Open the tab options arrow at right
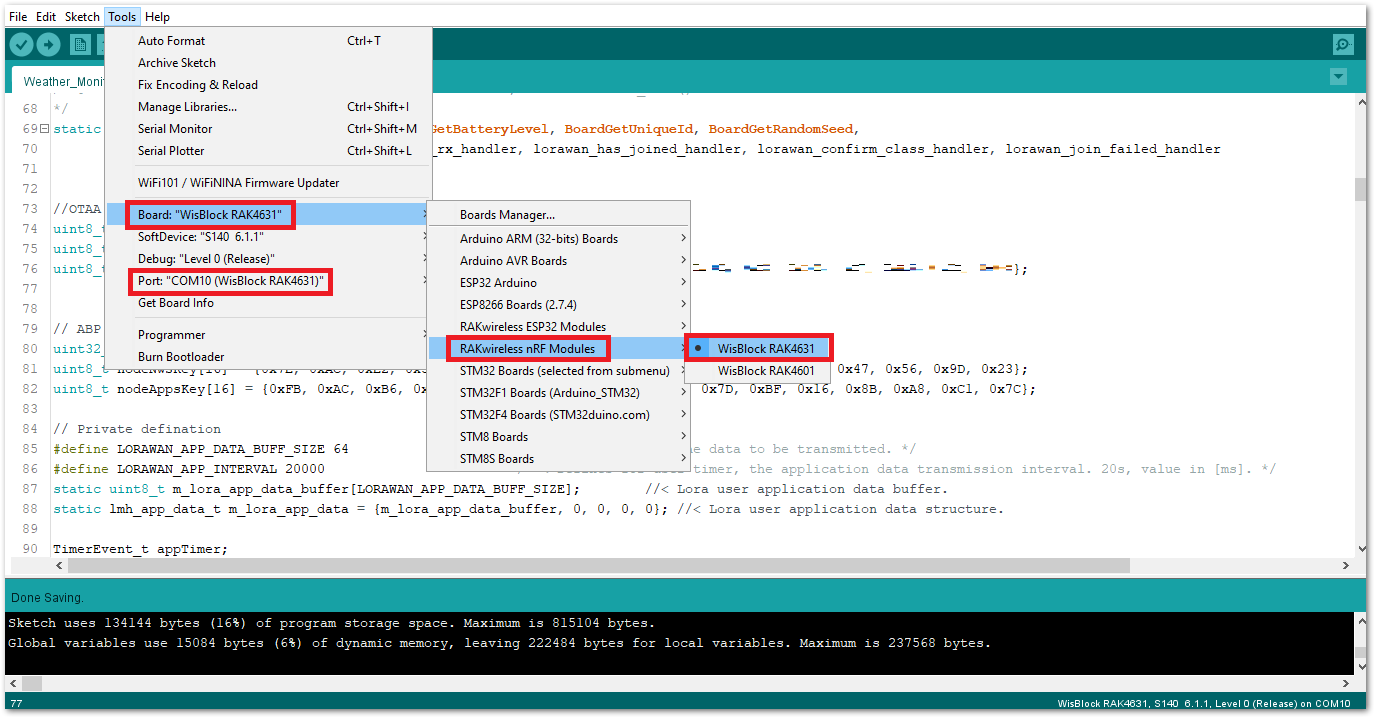Screen dimensions: 1375x718 coord(1338,77)
